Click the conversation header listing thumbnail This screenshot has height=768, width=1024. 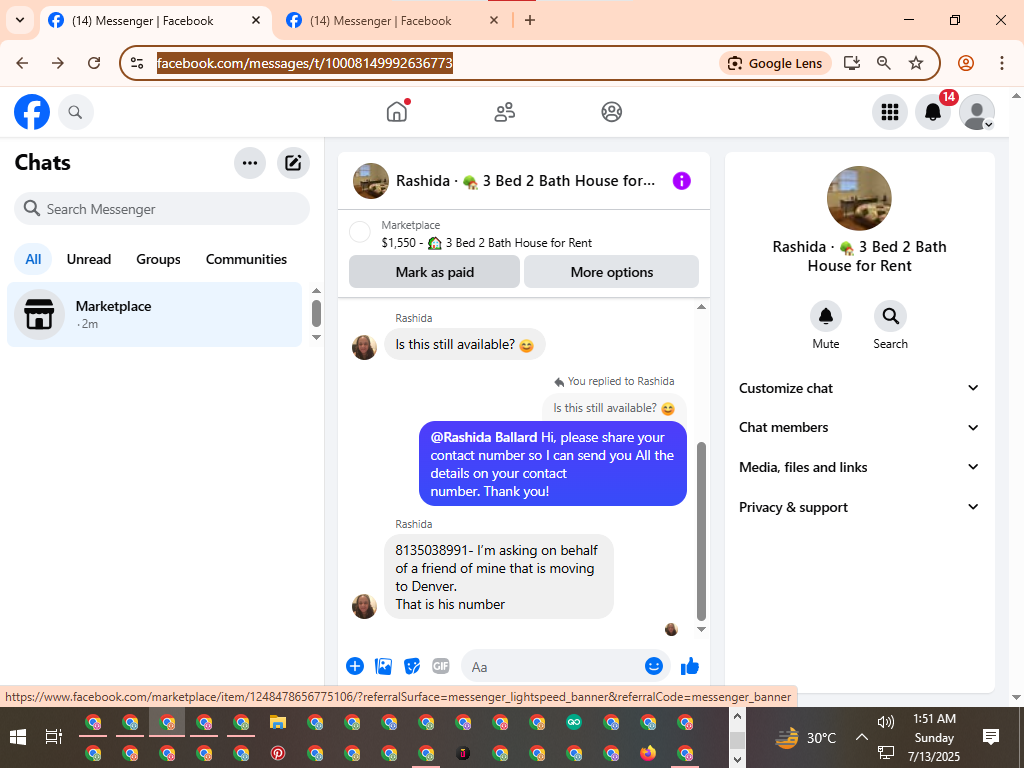[x=371, y=181]
